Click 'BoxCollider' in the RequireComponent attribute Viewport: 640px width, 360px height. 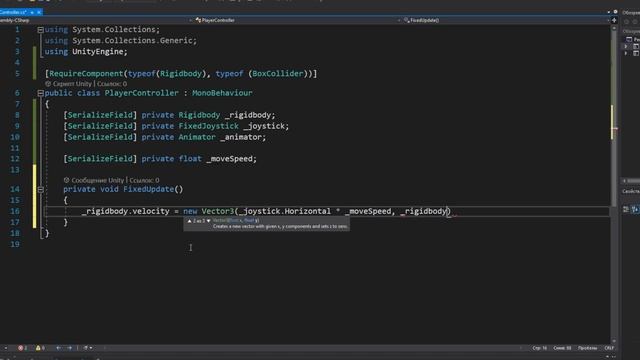pos(278,74)
